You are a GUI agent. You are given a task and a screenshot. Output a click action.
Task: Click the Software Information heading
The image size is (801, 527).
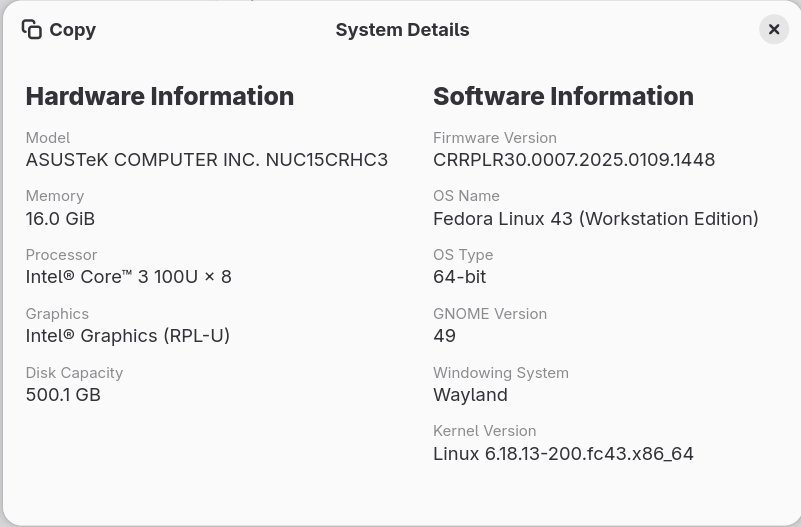click(x=563, y=96)
